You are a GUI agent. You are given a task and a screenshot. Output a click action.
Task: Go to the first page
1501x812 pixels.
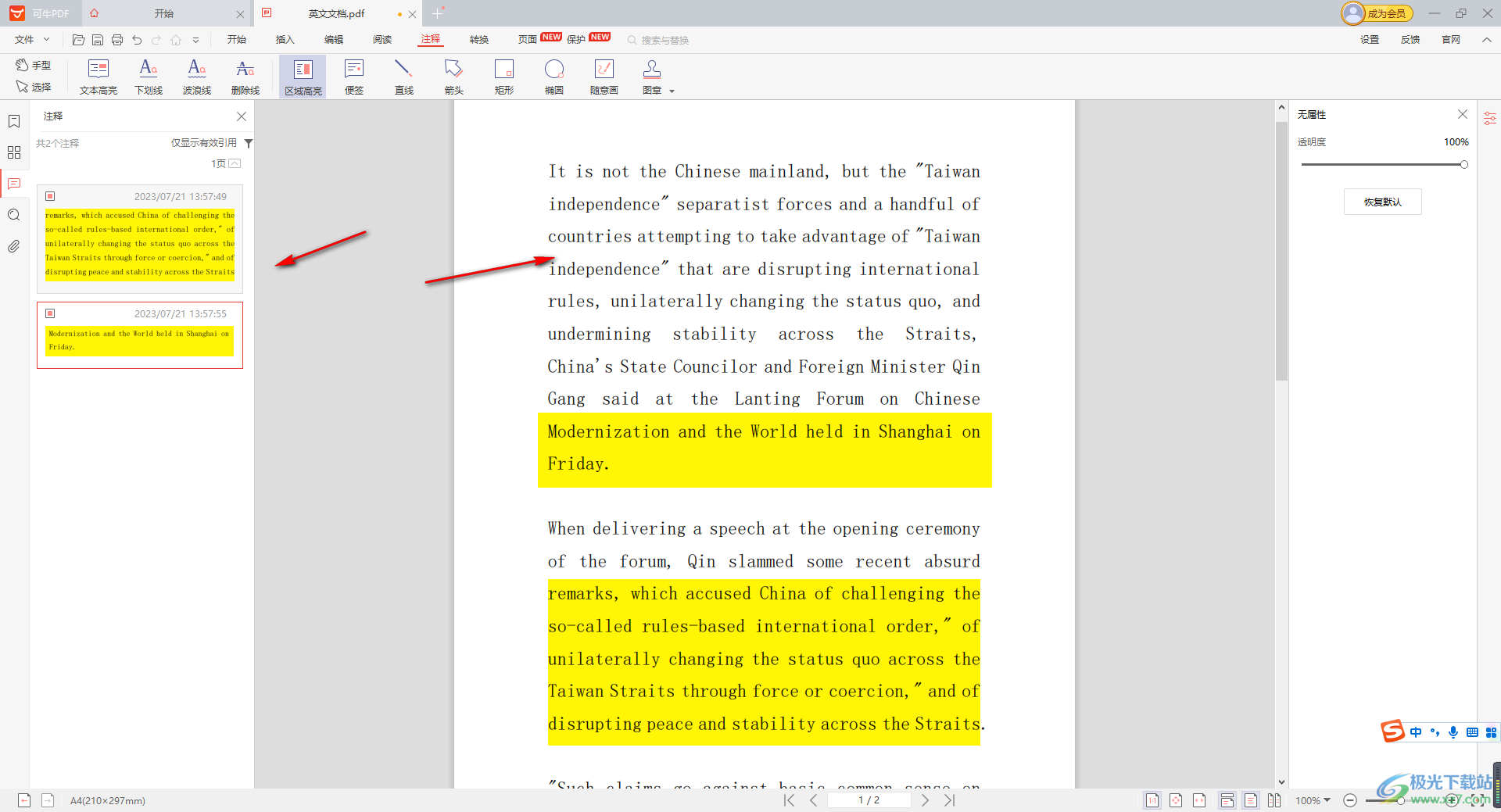click(x=789, y=800)
